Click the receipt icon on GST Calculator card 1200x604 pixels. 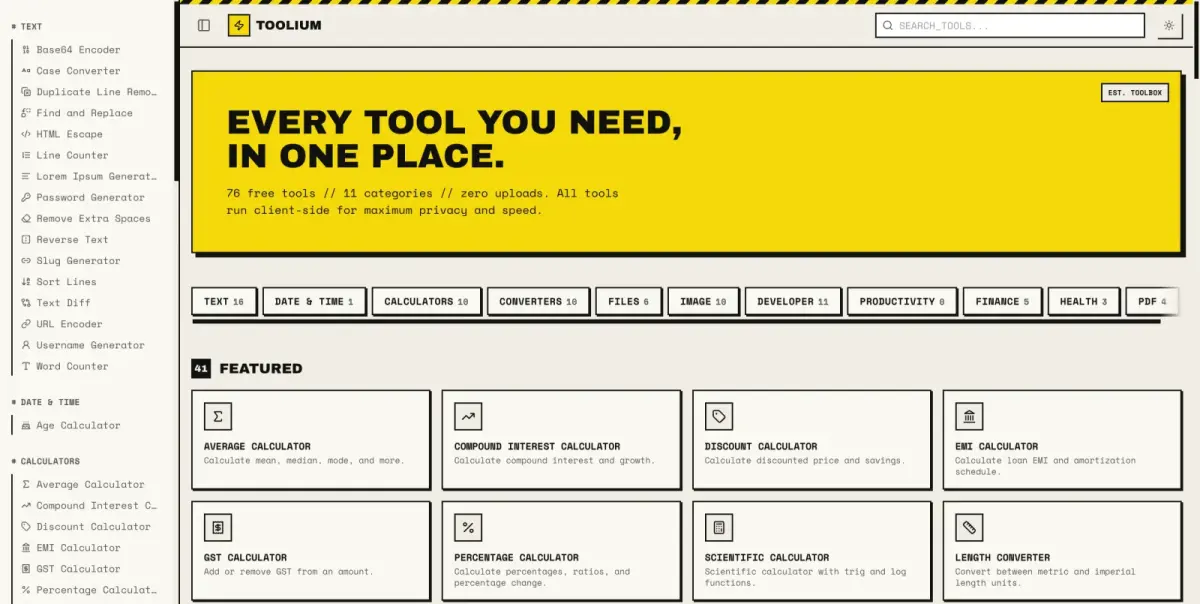click(217, 527)
